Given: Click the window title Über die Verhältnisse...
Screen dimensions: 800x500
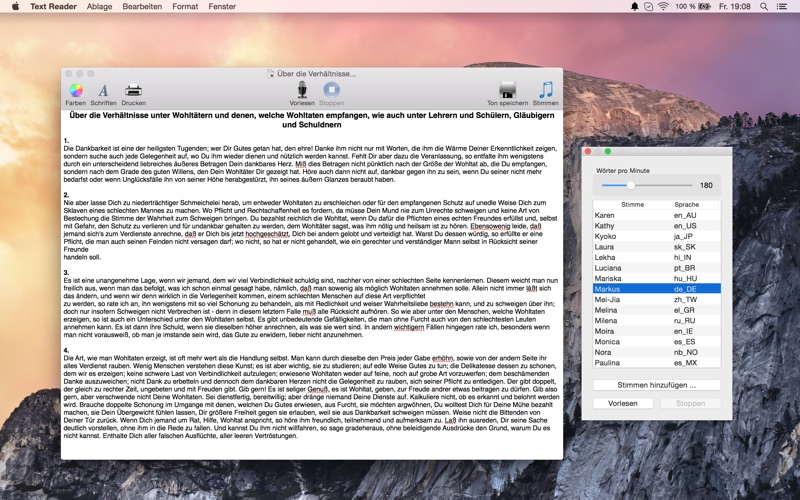Looking at the screenshot, I should 316,73.
